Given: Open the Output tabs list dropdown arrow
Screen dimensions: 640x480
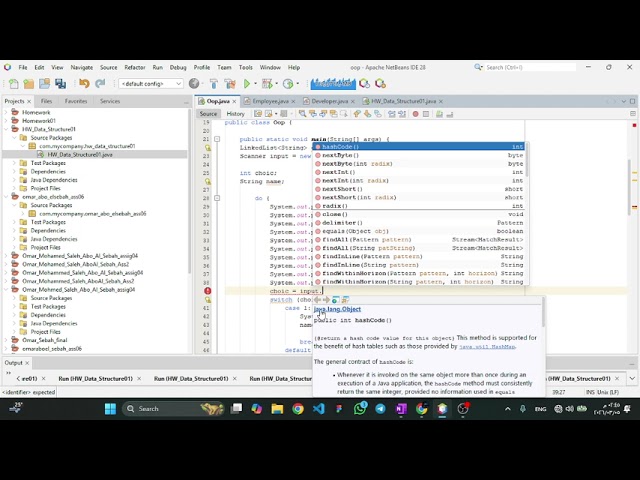Looking at the screenshot, I should [x=632, y=378].
